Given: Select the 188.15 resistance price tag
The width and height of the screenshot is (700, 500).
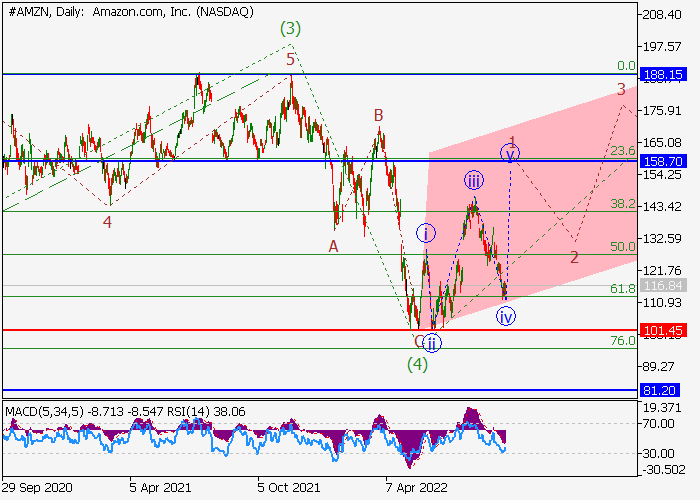Looking at the screenshot, I should coord(661,74).
